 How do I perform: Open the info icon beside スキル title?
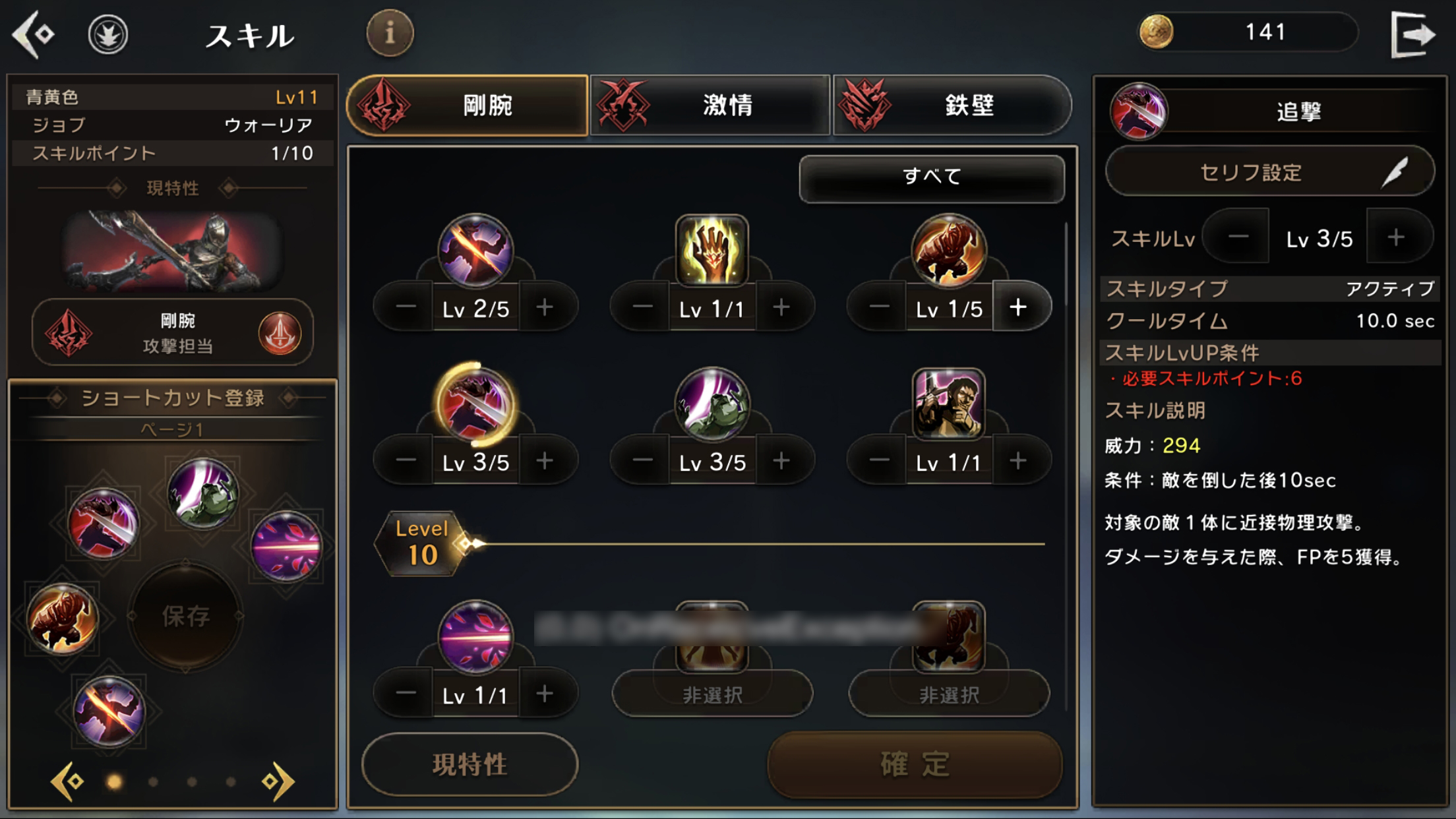[390, 32]
